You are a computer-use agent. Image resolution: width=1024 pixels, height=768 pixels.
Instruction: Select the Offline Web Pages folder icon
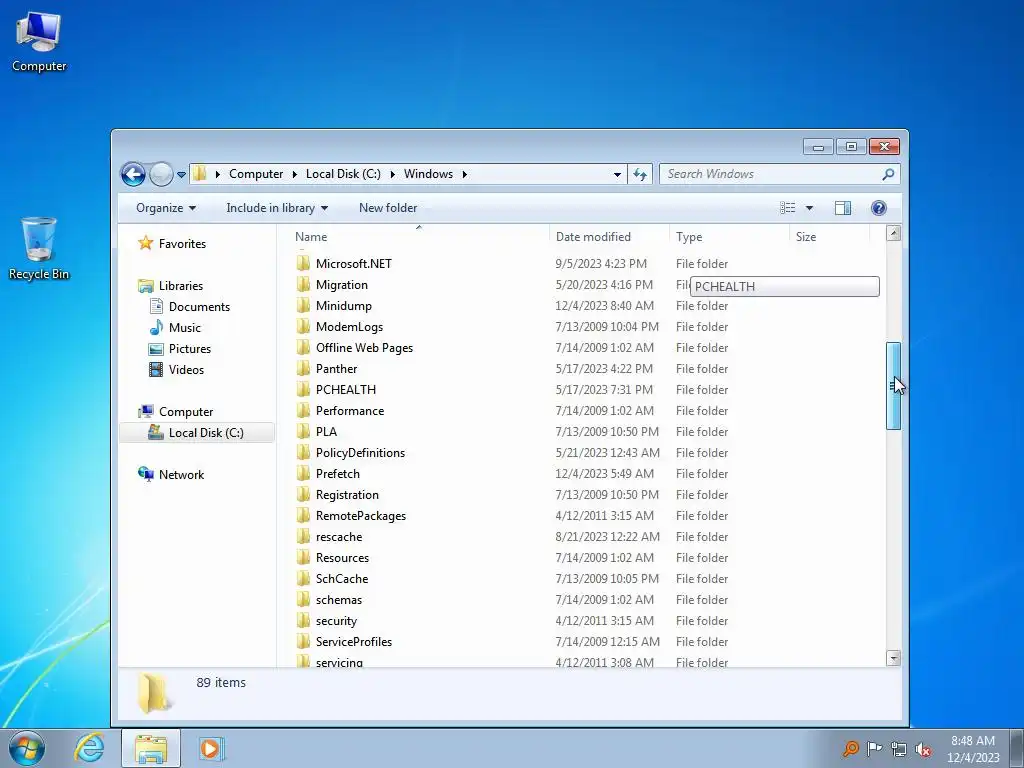(x=303, y=347)
